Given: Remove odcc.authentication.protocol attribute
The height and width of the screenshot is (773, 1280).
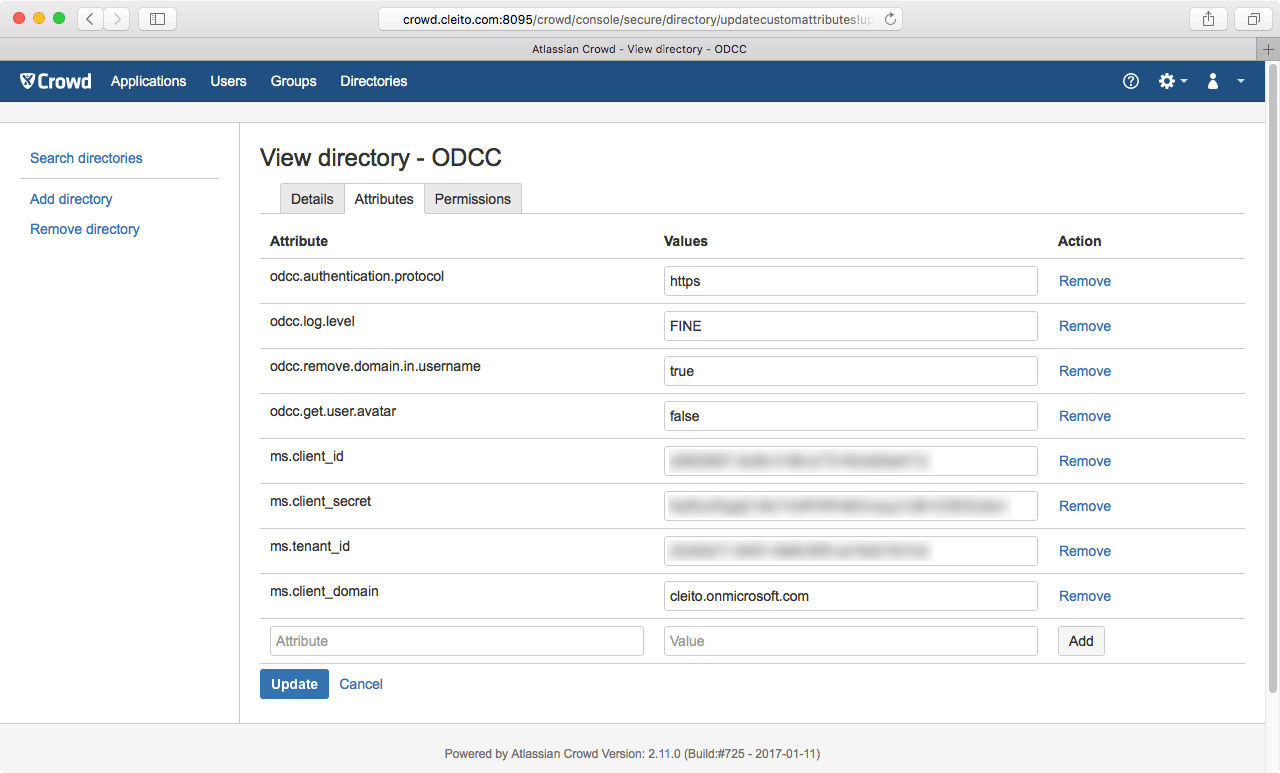Looking at the screenshot, I should tap(1085, 281).
